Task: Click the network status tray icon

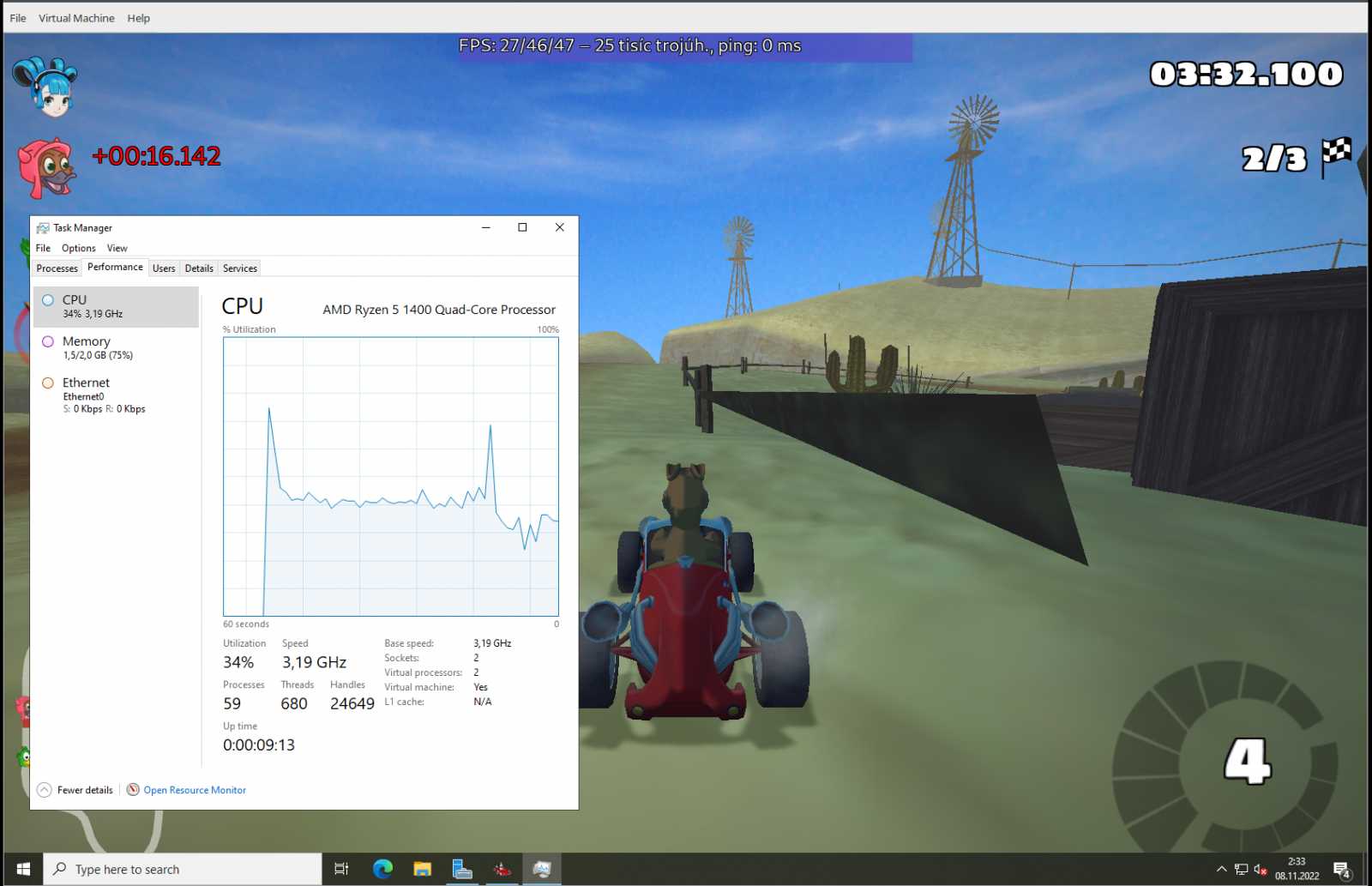Action: [x=1241, y=869]
